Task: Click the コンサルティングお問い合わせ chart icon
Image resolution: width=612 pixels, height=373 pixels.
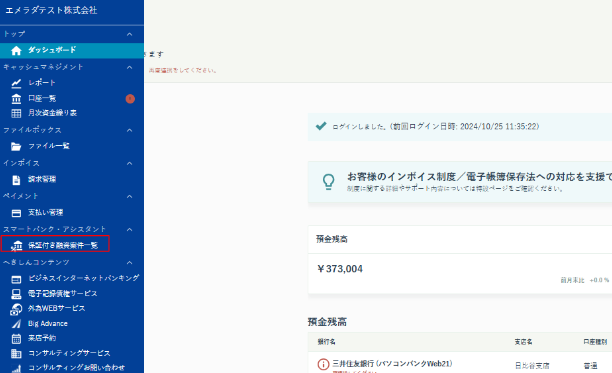Action: (x=16, y=368)
